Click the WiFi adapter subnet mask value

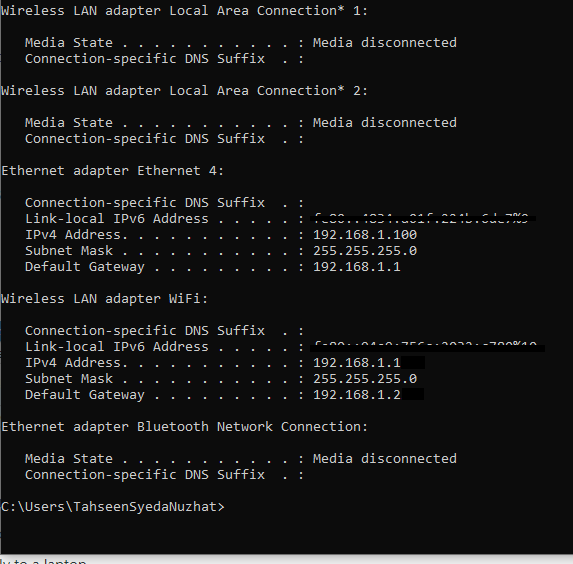click(365, 379)
